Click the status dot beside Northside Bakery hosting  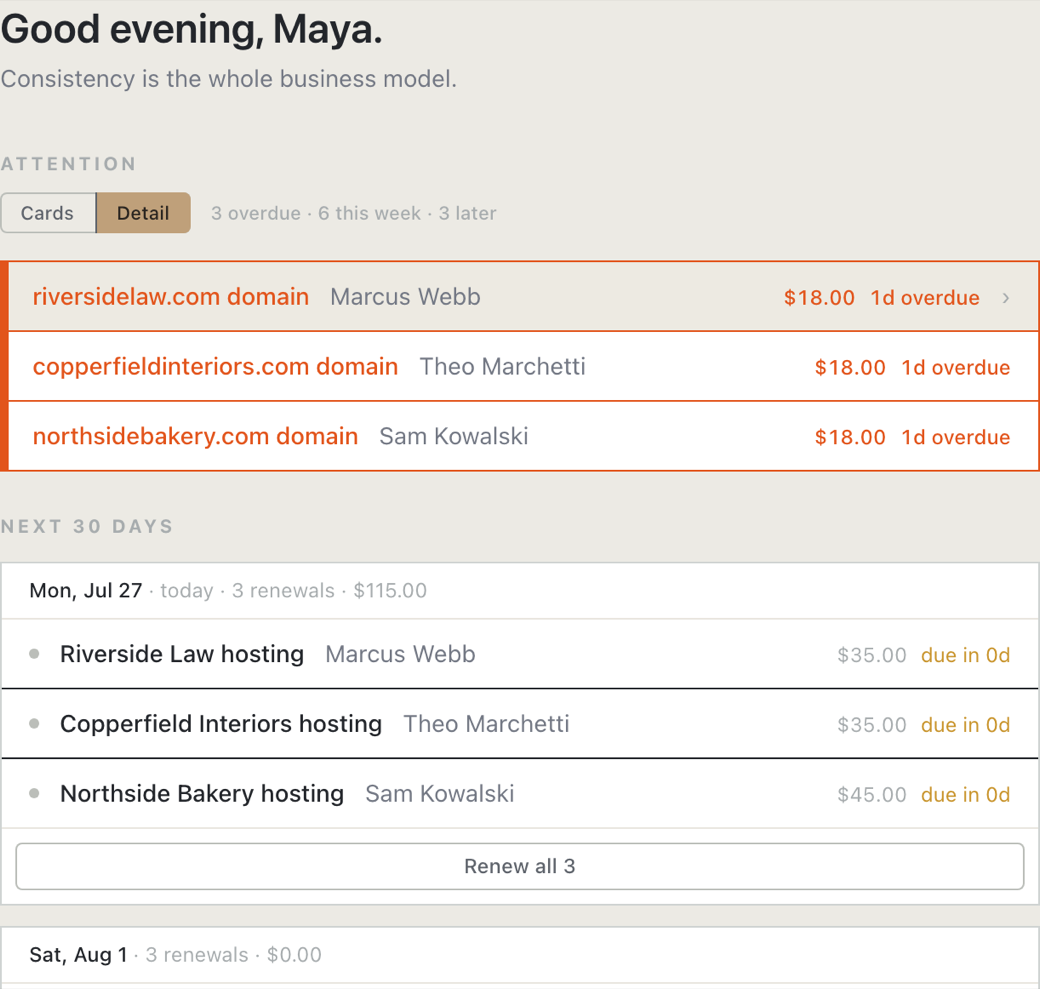34,793
